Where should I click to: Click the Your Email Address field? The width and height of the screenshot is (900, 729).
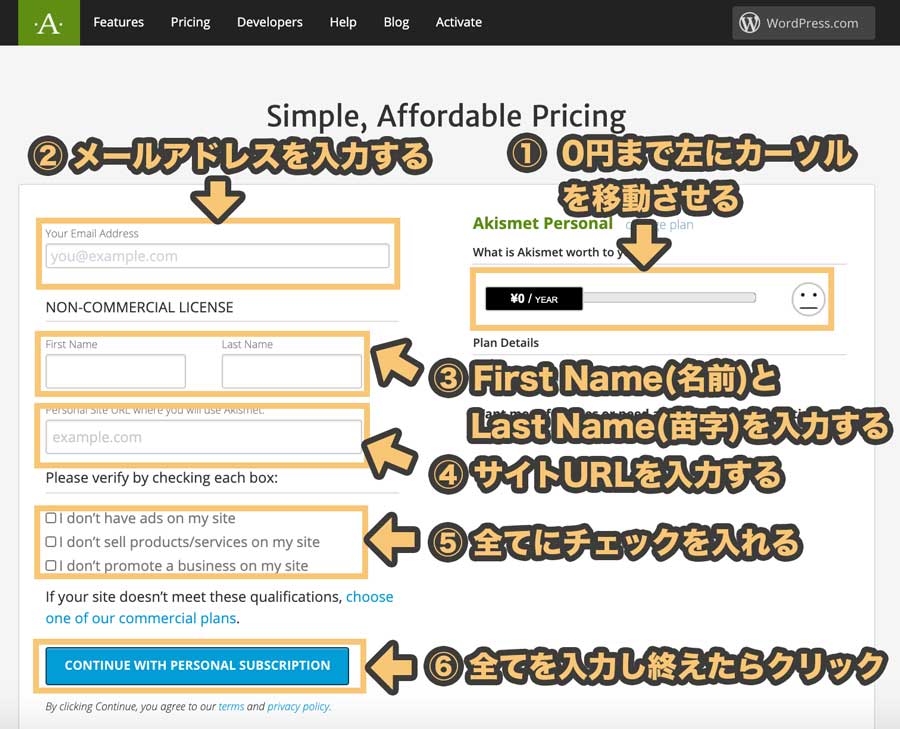point(218,256)
